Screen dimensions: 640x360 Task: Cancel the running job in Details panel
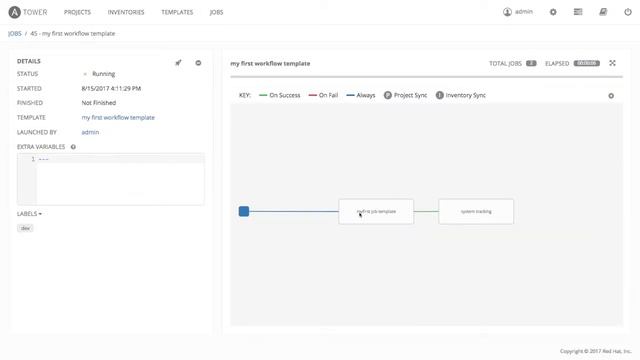click(198, 63)
